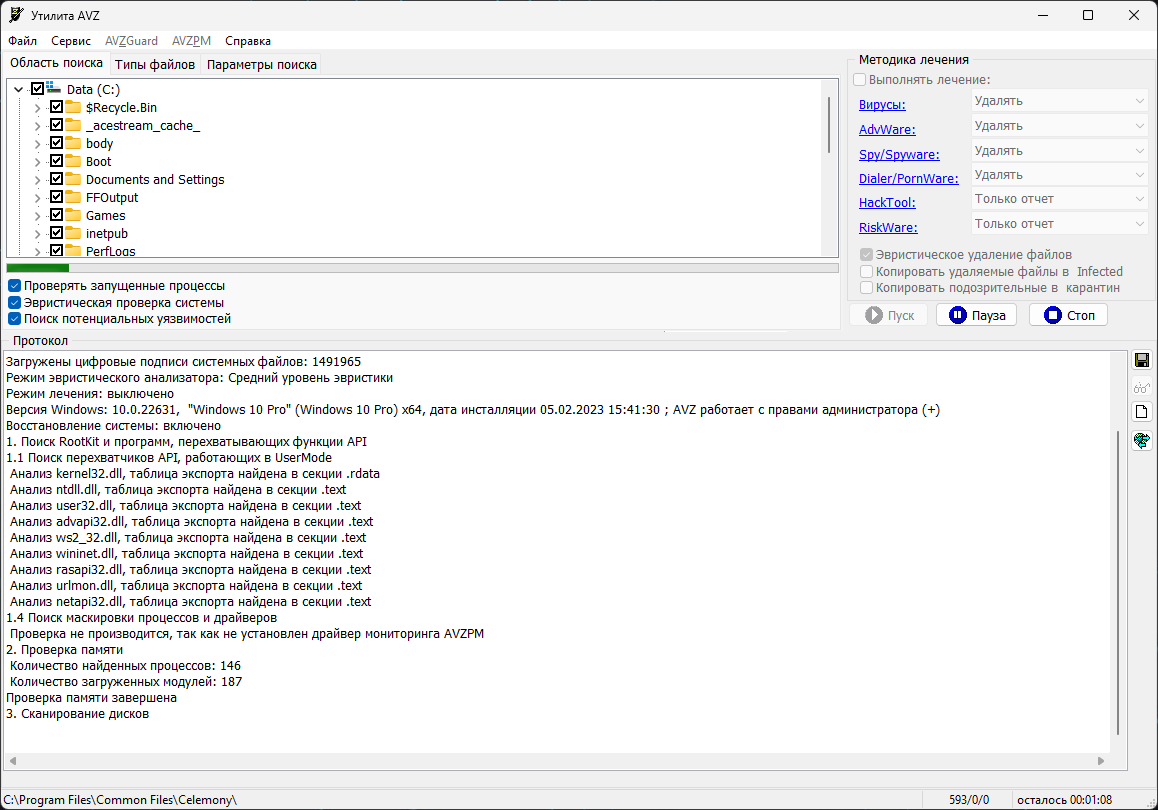1158x810 pixels.
Task: Click the blank page icon beside protocol
Action: [1141, 412]
